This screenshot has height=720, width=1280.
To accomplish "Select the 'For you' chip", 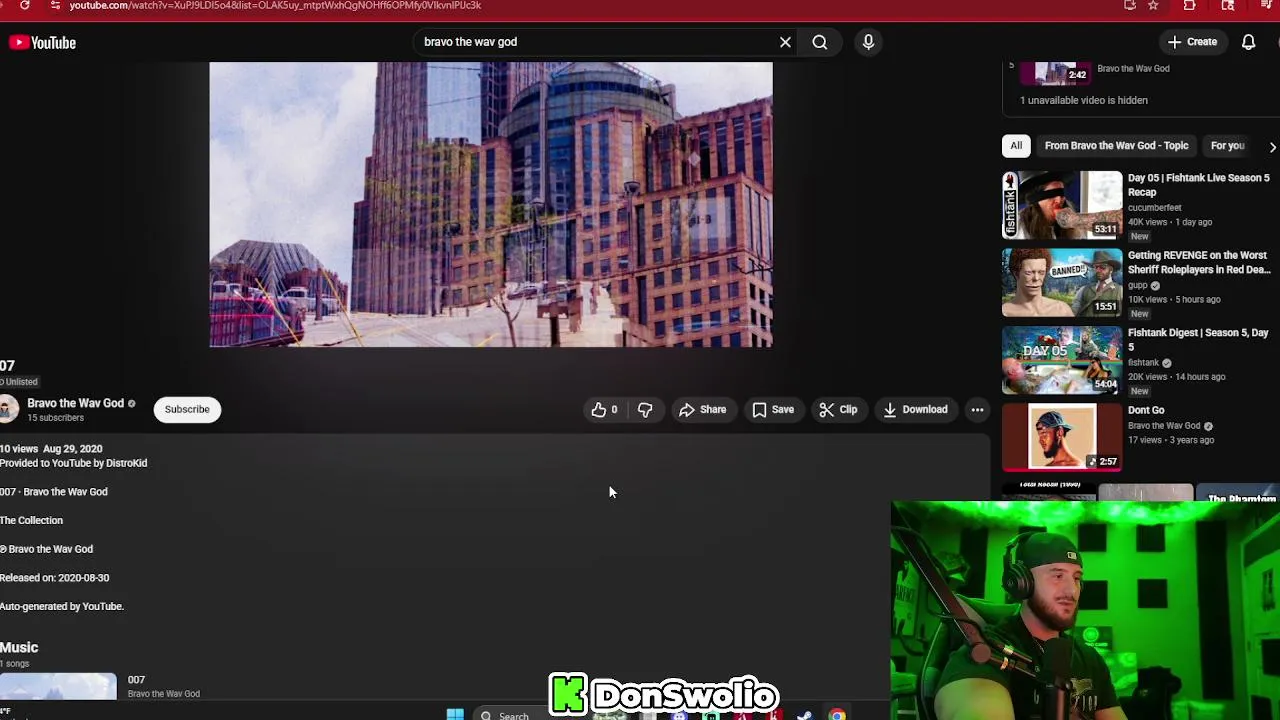I will tap(1227, 146).
